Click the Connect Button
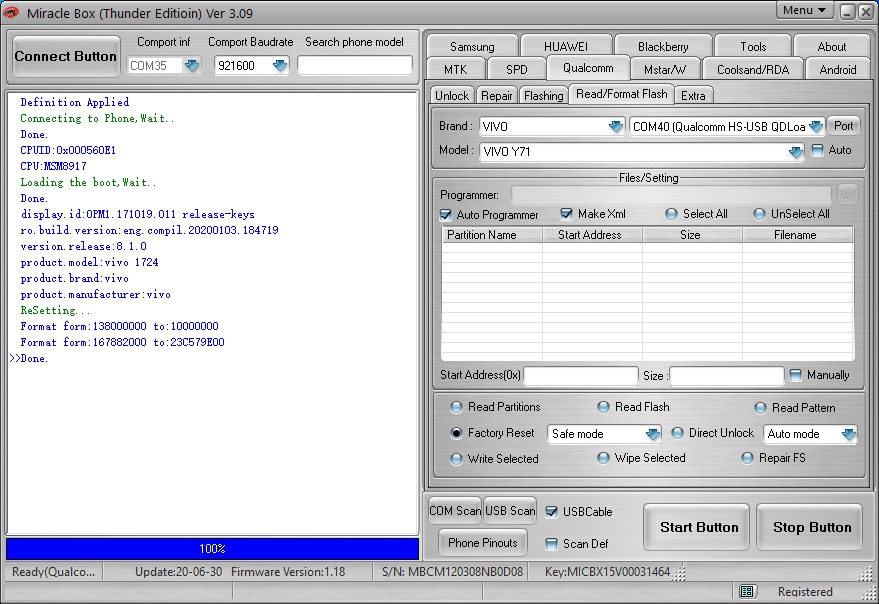The height and width of the screenshot is (604, 879). pos(66,56)
